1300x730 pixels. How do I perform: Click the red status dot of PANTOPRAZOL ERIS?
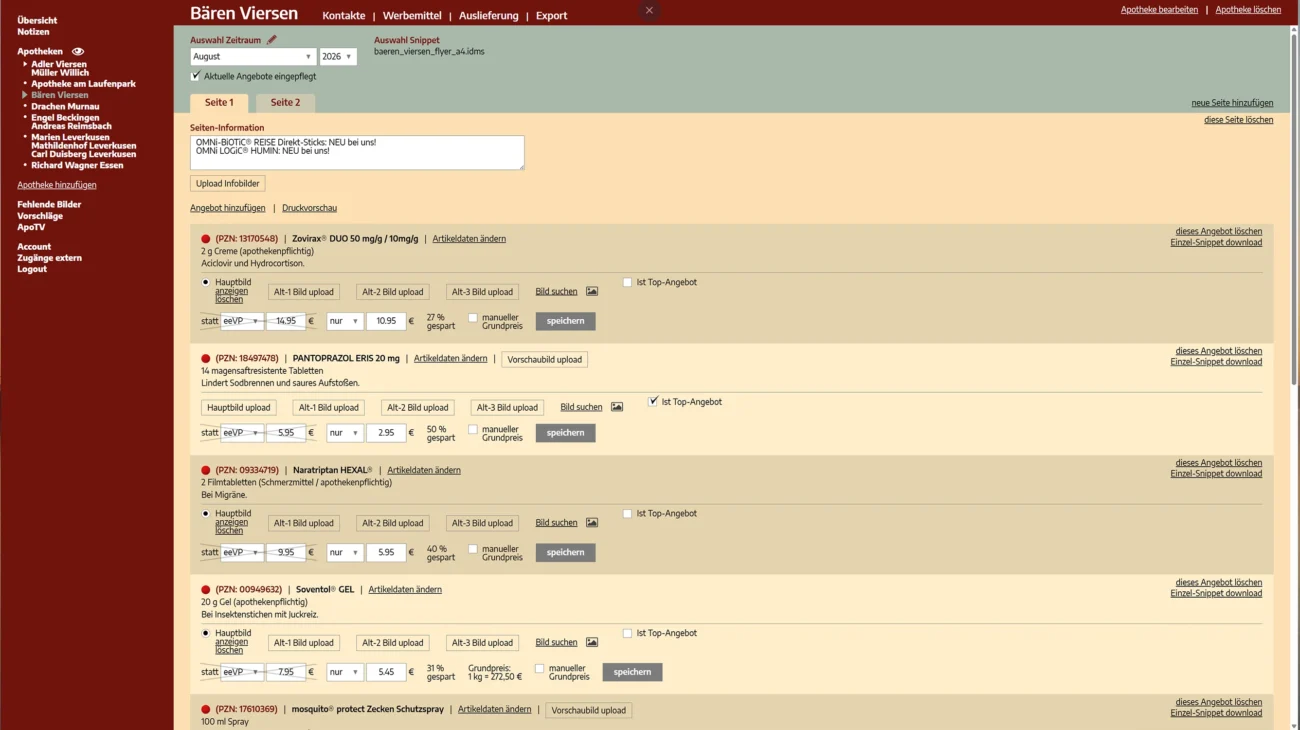206,359
